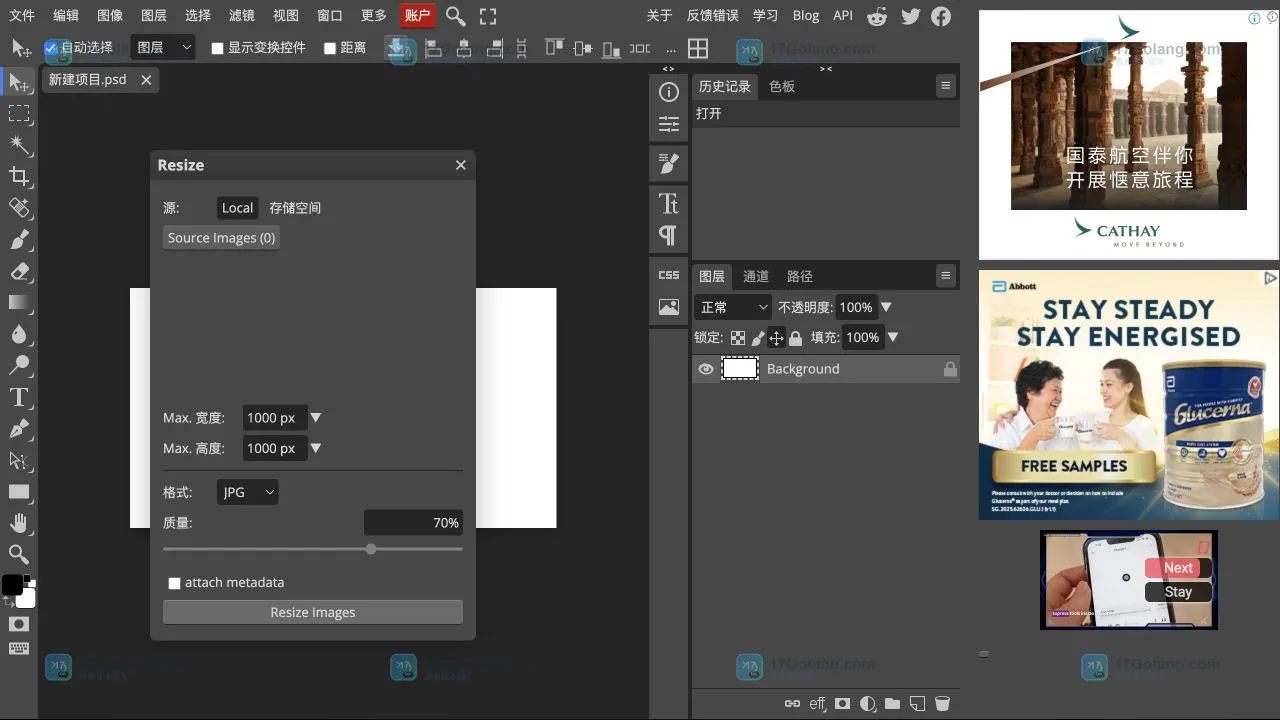The image size is (1280, 720).
Task: Open the Max. 高度 preset arrow
Action: pos(316,448)
